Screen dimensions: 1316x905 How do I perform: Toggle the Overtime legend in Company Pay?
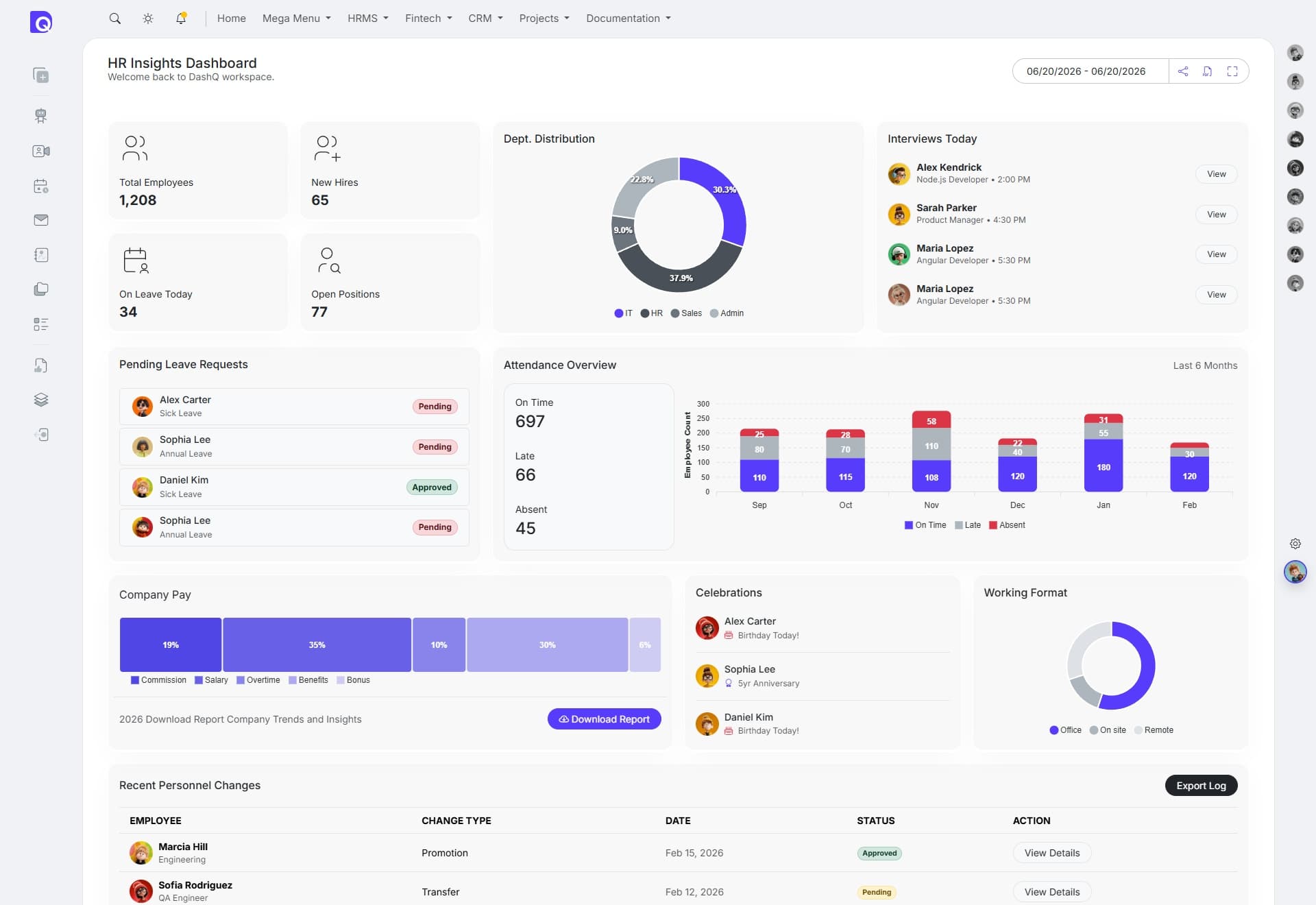(258, 680)
